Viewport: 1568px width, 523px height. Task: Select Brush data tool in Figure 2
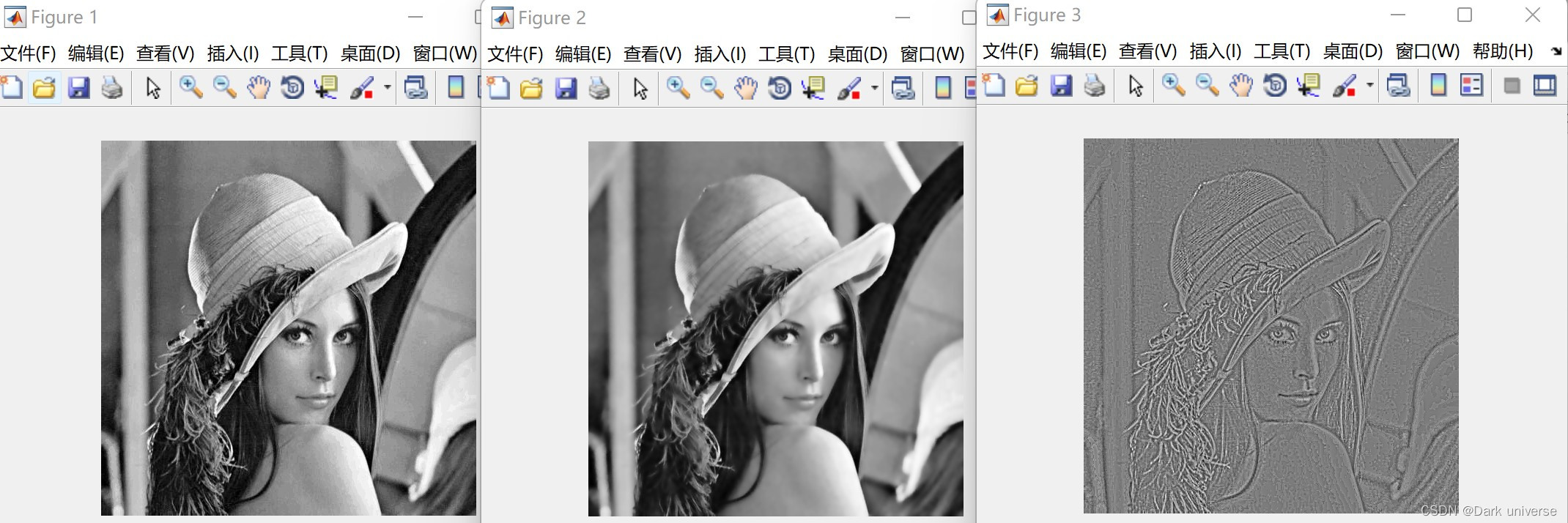848,88
